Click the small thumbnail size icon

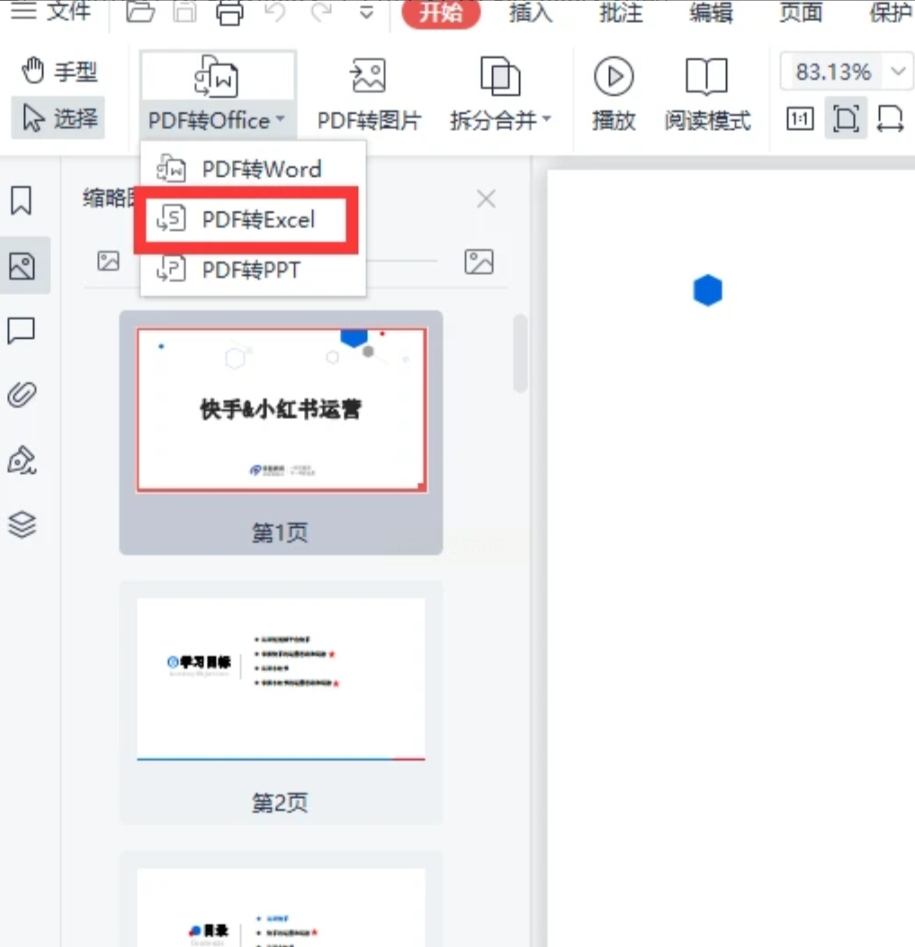109,262
